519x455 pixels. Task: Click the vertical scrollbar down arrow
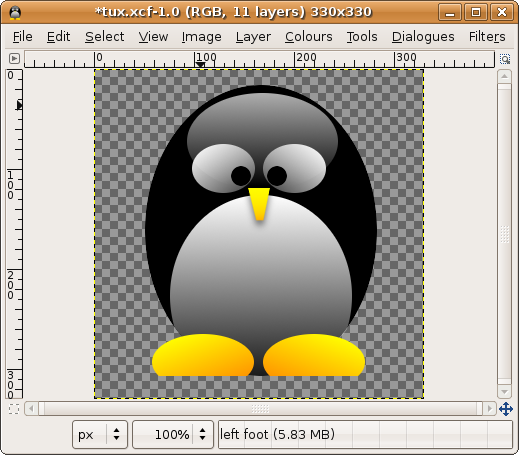click(504, 392)
